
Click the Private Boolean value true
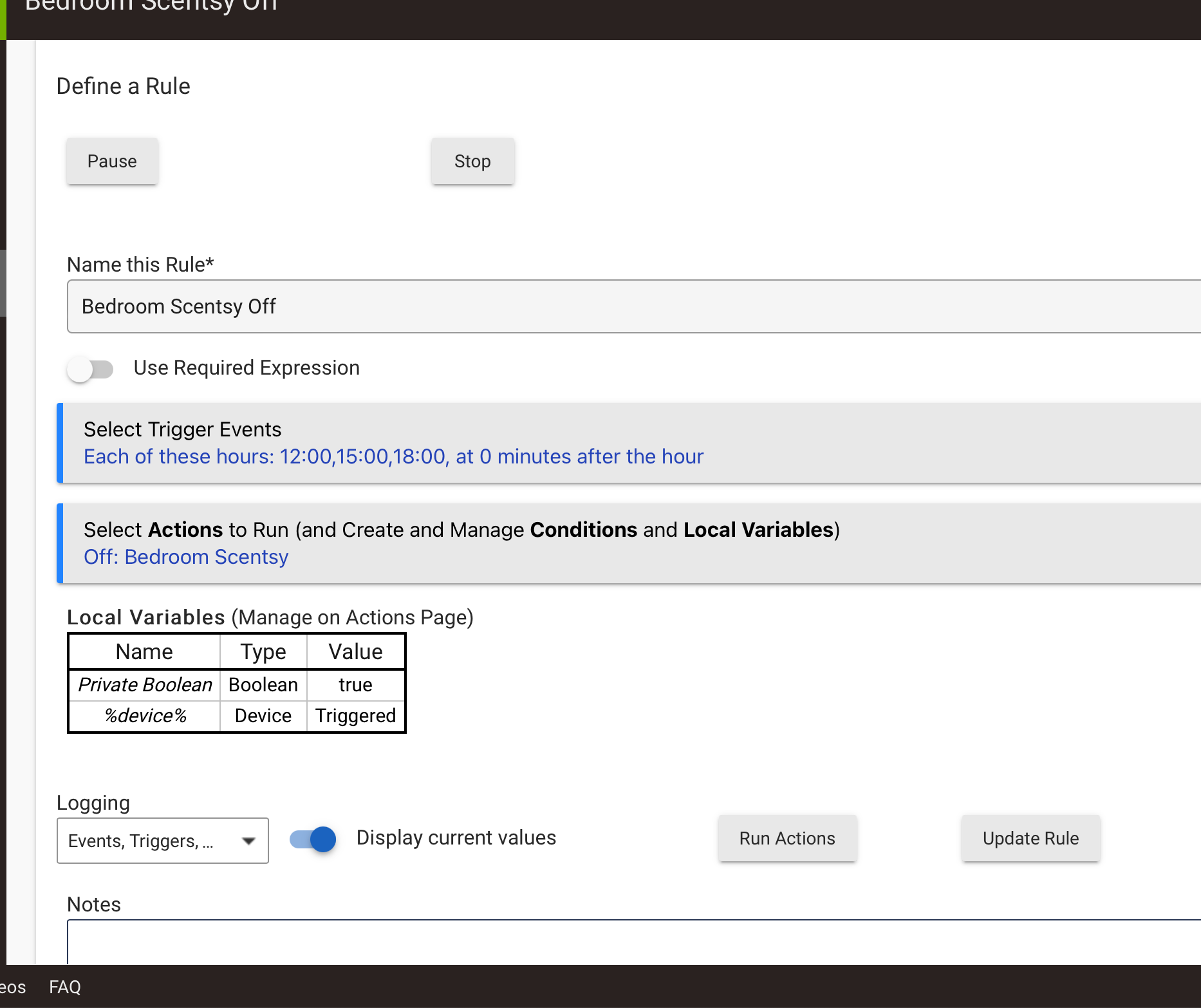[355, 685]
